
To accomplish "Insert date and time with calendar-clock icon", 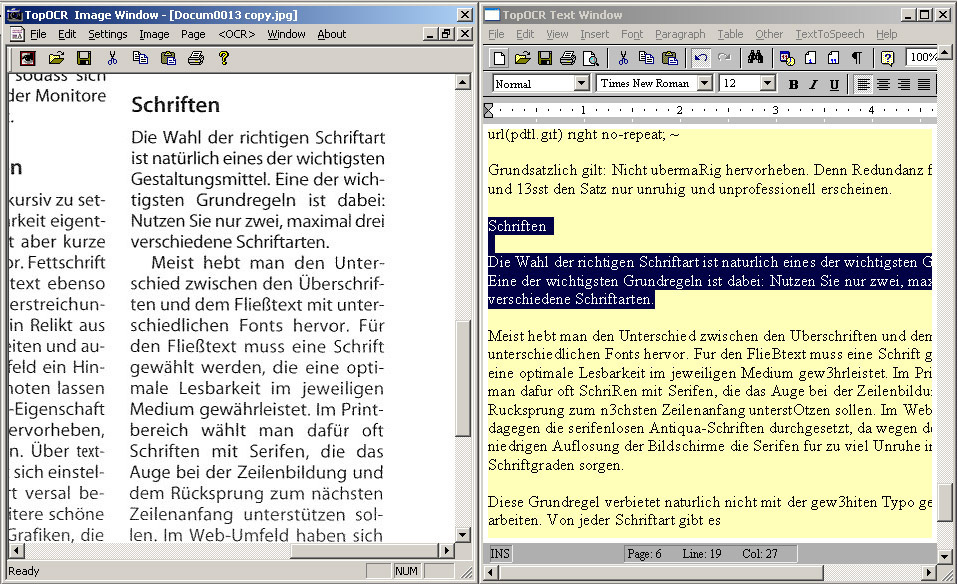I will coord(787,58).
